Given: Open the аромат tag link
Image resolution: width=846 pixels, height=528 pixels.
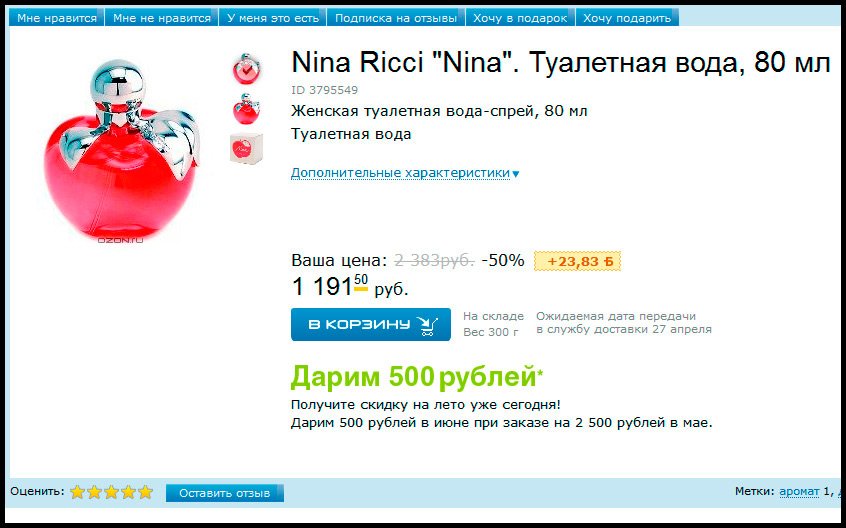Looking at the screenshot, I should (799, 491).
